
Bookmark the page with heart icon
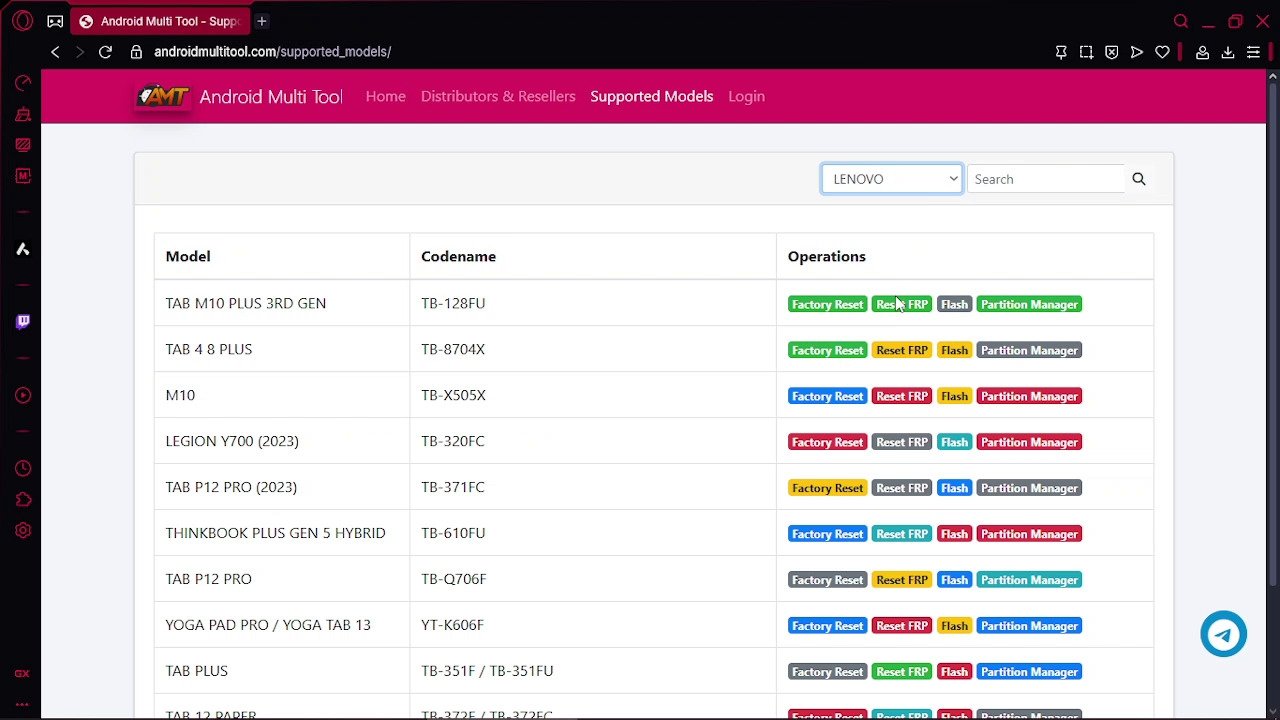[1162, 52]
